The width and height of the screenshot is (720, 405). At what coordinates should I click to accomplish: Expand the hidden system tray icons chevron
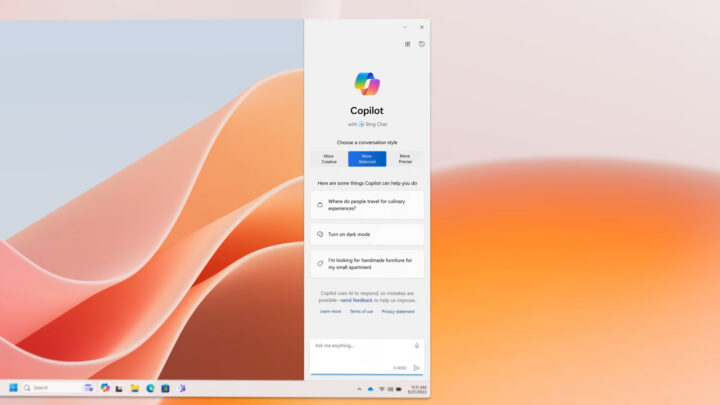(x=359, y=388)
